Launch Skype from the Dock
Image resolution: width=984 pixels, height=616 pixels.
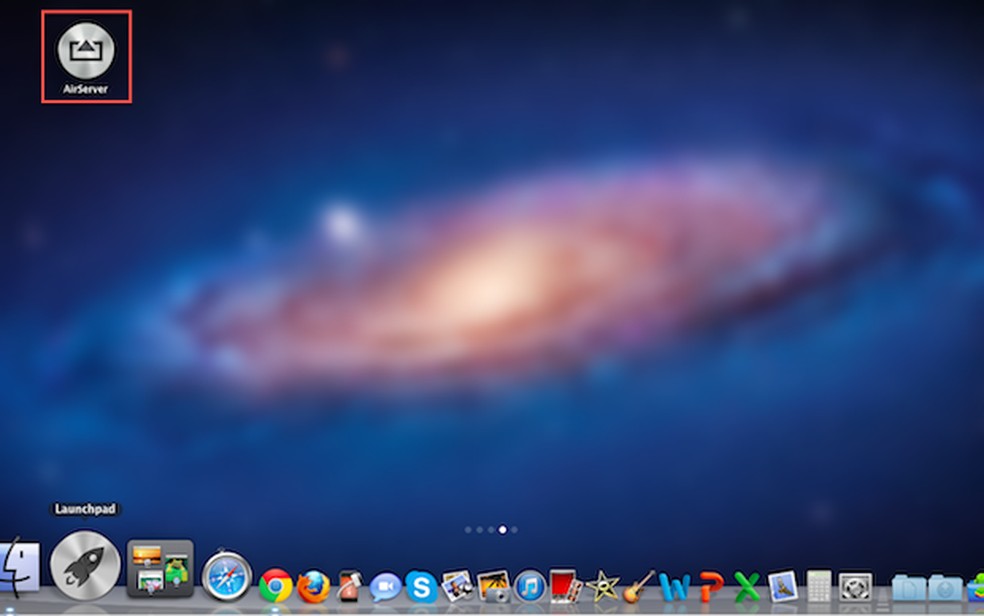[421, 587]
